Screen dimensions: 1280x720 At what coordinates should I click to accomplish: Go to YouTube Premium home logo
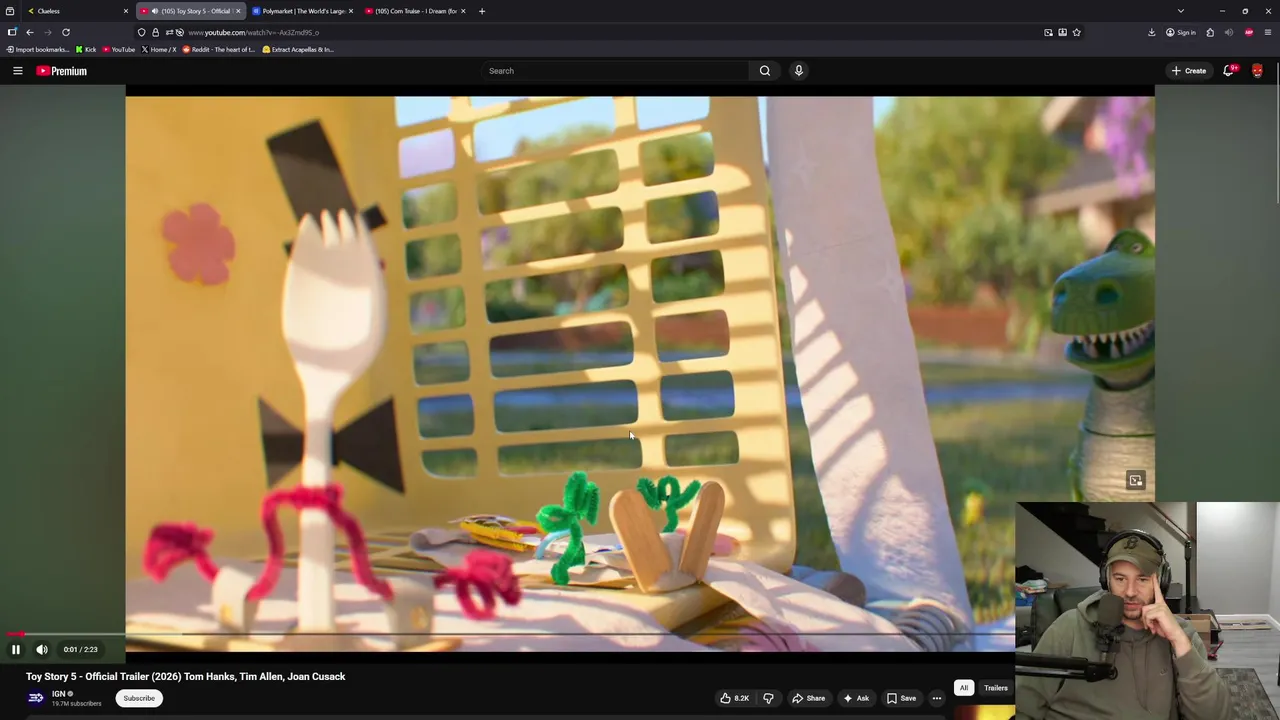tap(62, 71)
